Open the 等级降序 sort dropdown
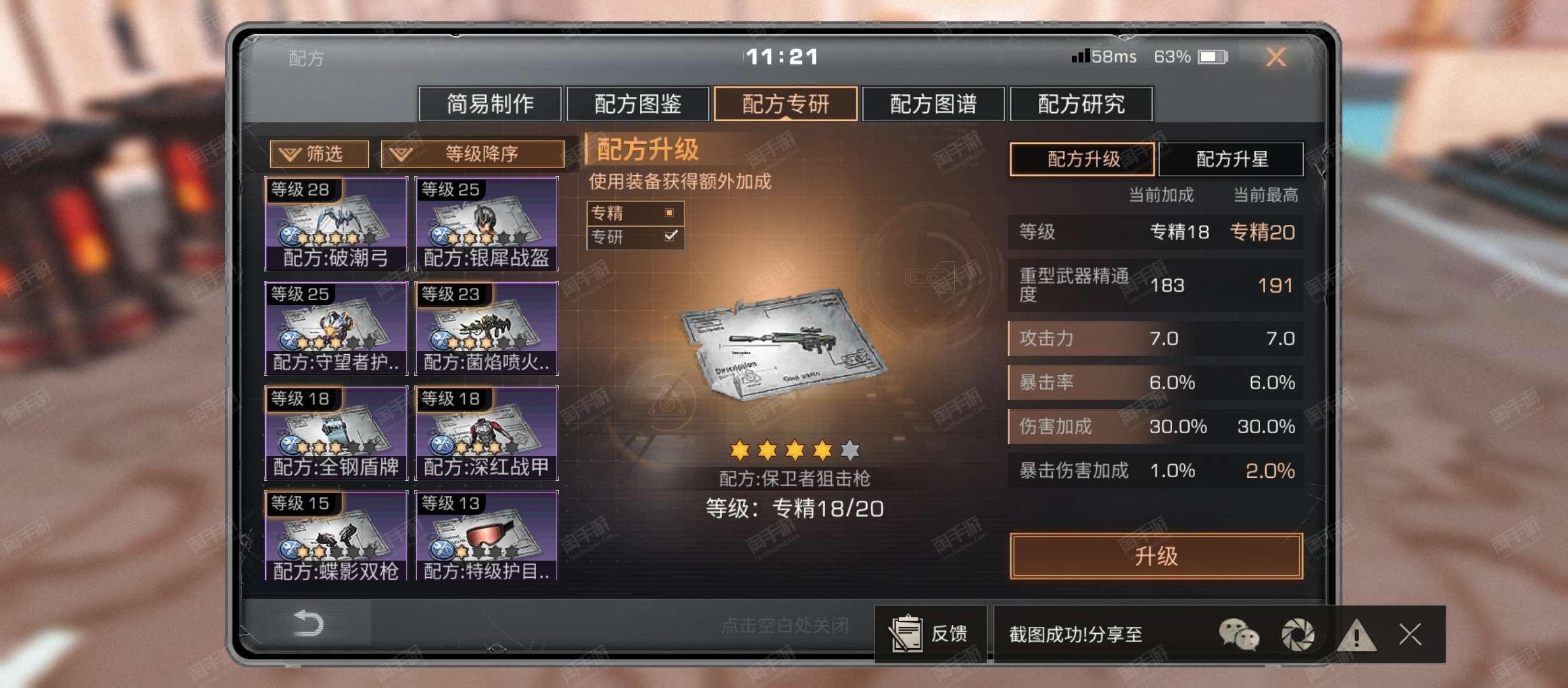The height and width of the screenshot is (688, 1568). 472,154
